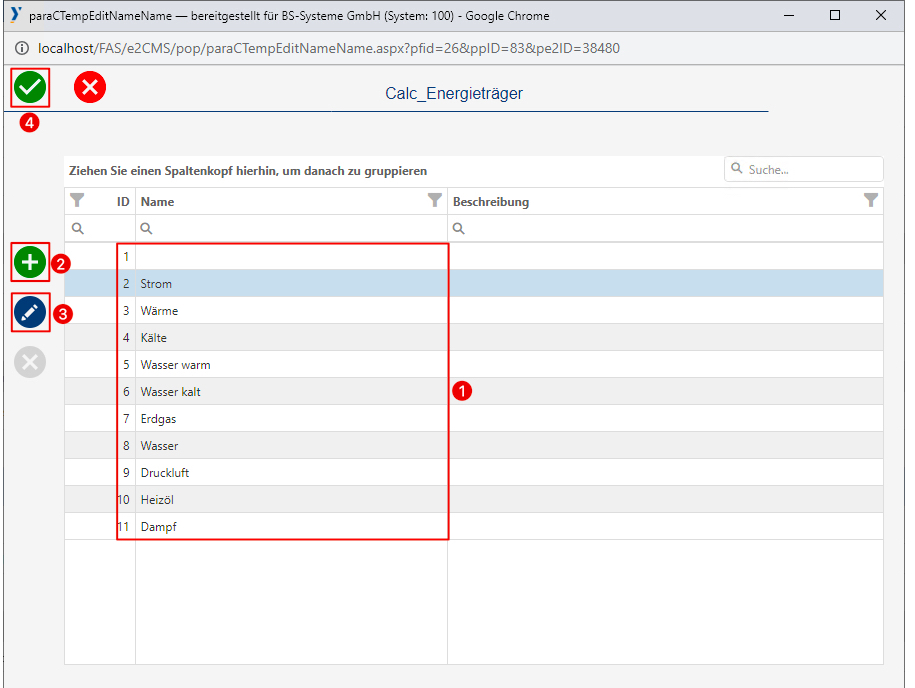Open filter for the ID column
This screenshot has width=915, height=688.
tap(77, 201)
